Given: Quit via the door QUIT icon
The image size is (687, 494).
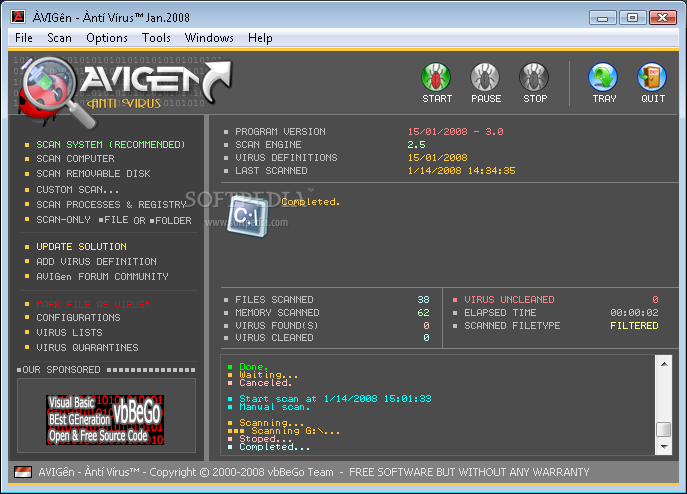Looking at the screenshot, I should coord(652,77).
